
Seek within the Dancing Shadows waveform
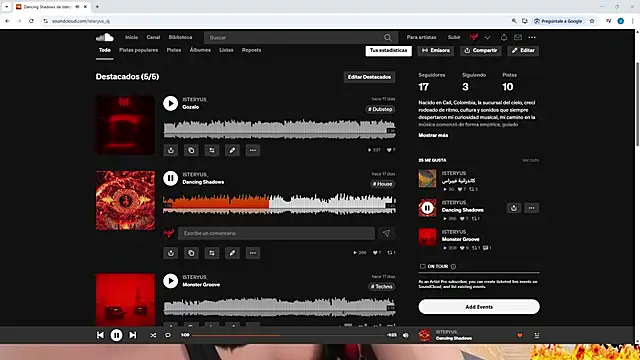[x=279, y=203]
